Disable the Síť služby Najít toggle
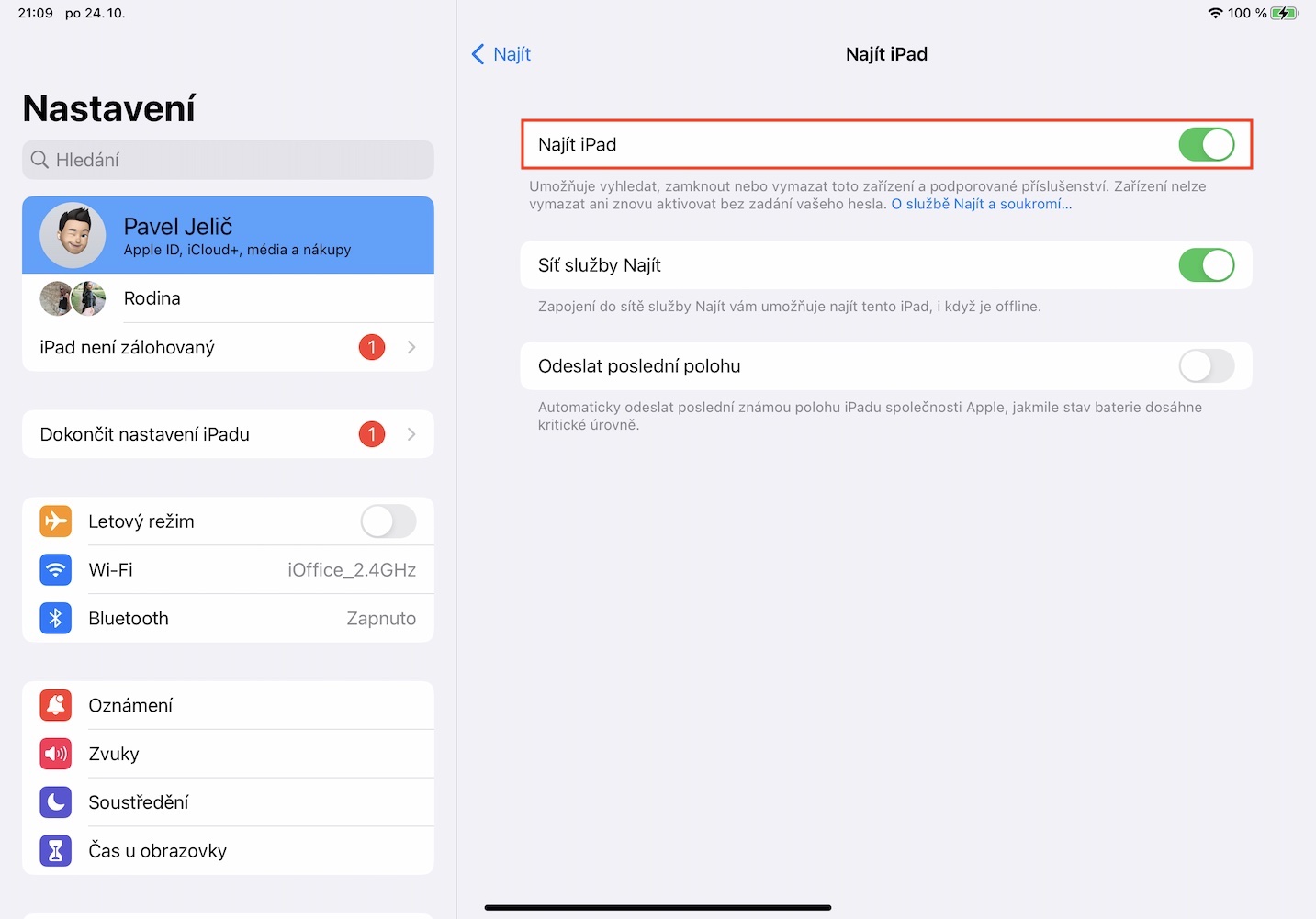Viewport: 1316px width, 919px height. [x=1206, y=265]
